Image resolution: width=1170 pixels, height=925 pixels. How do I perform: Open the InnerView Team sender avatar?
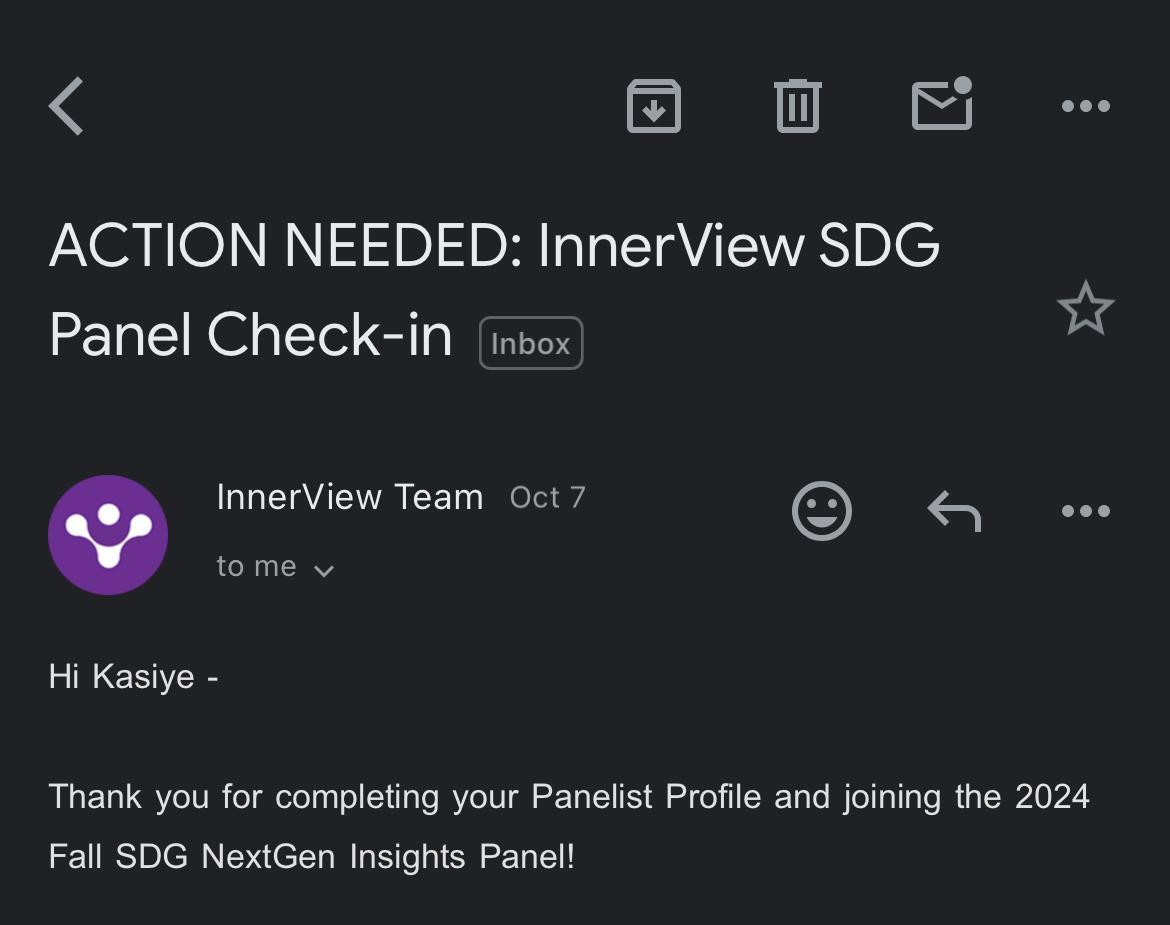click(108, 535)
